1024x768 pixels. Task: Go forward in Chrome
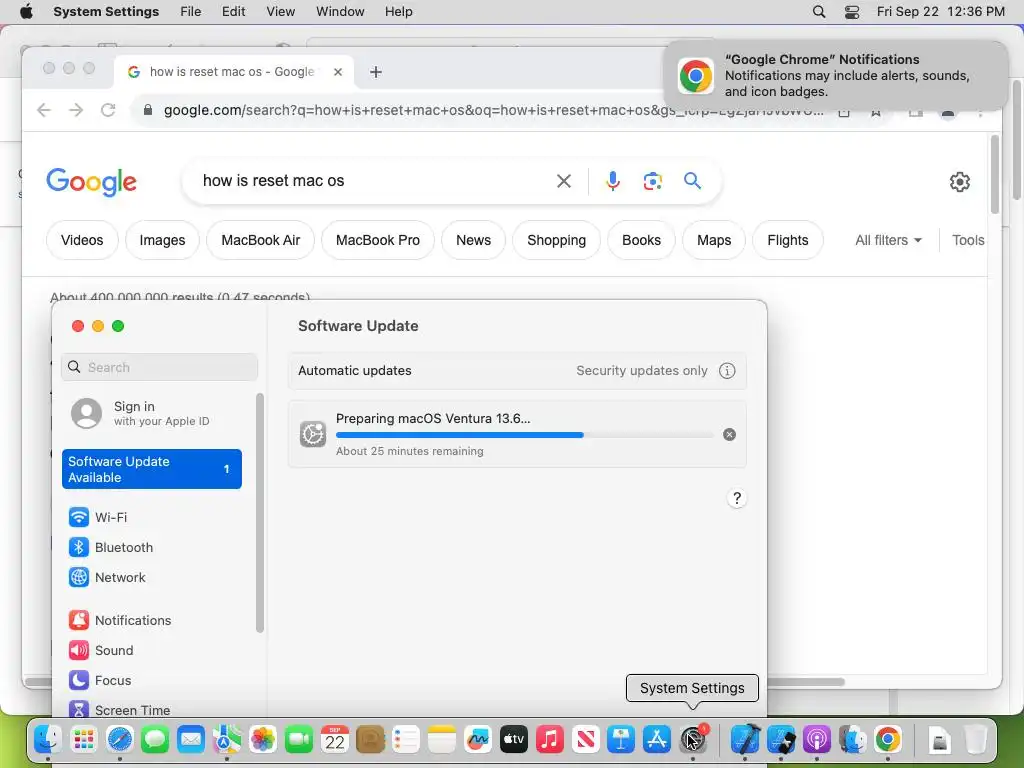[x=76, y=110]
